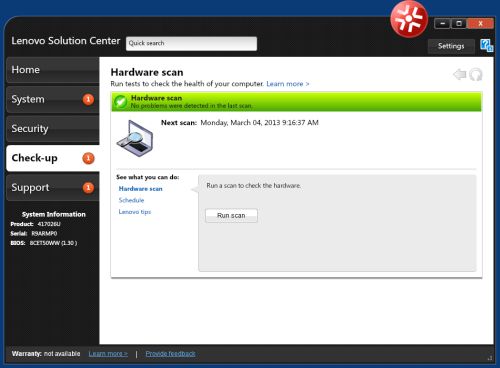Open the Home tab
500x368 pixels.
click(x=53, y=70)
